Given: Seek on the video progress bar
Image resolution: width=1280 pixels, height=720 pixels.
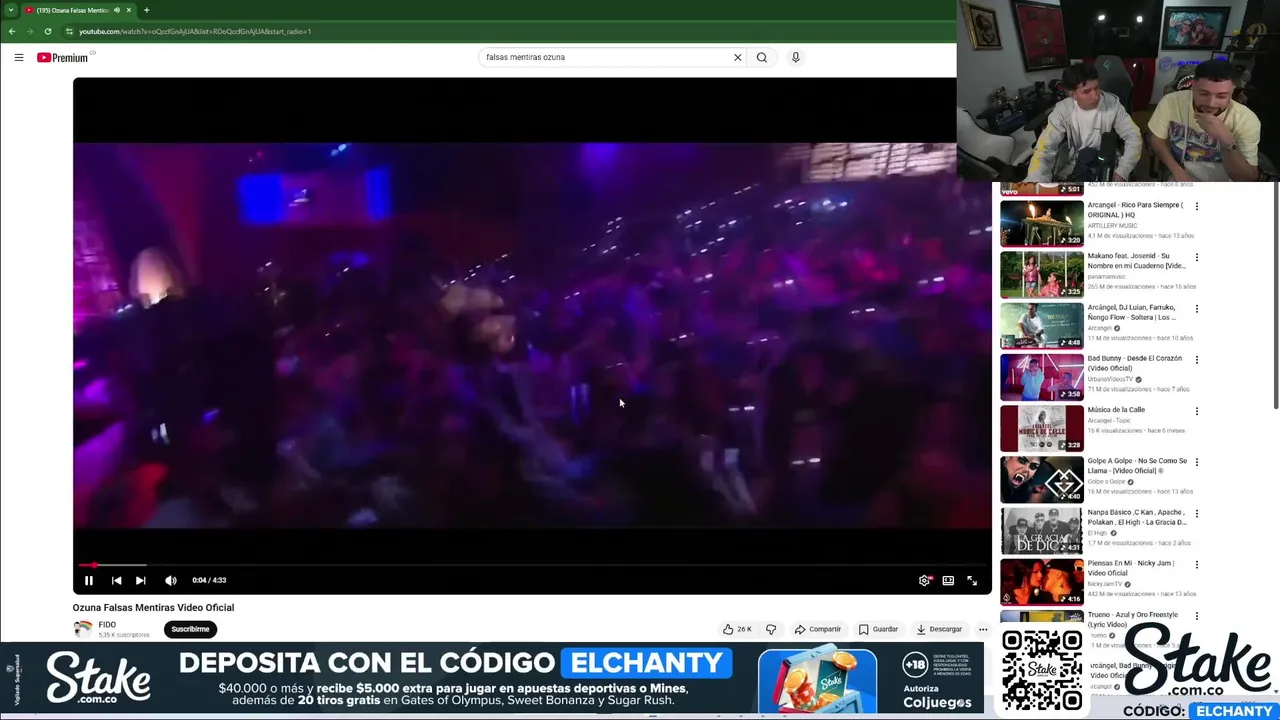Looking at the screenshot, I should point(532,565).
